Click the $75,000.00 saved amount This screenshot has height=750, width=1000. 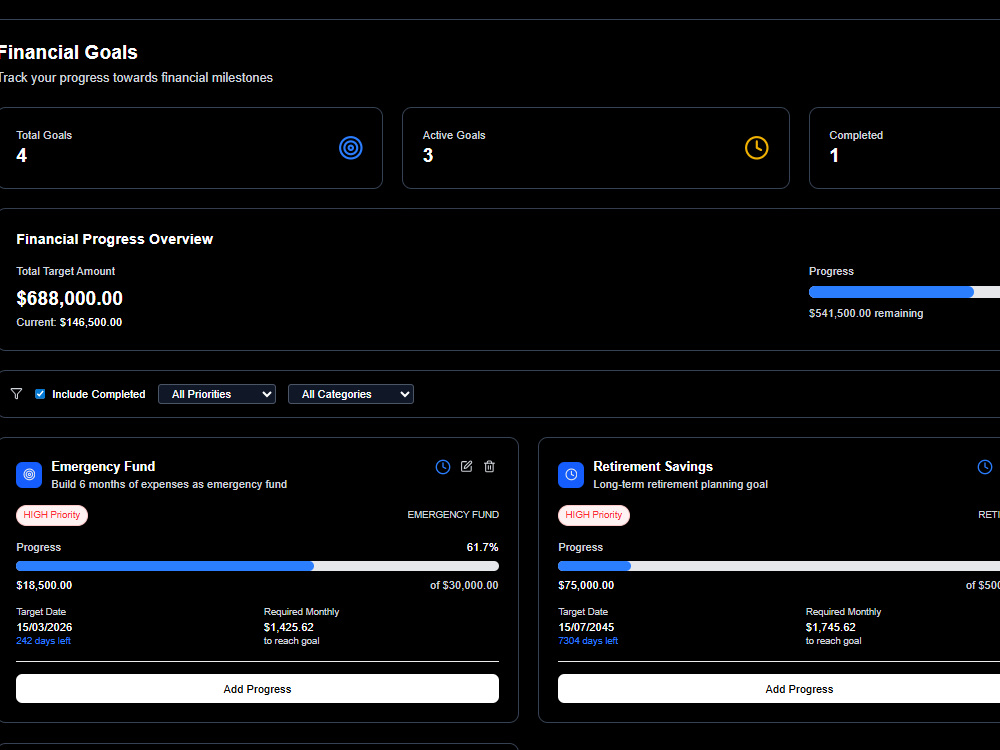pos(586,585)
